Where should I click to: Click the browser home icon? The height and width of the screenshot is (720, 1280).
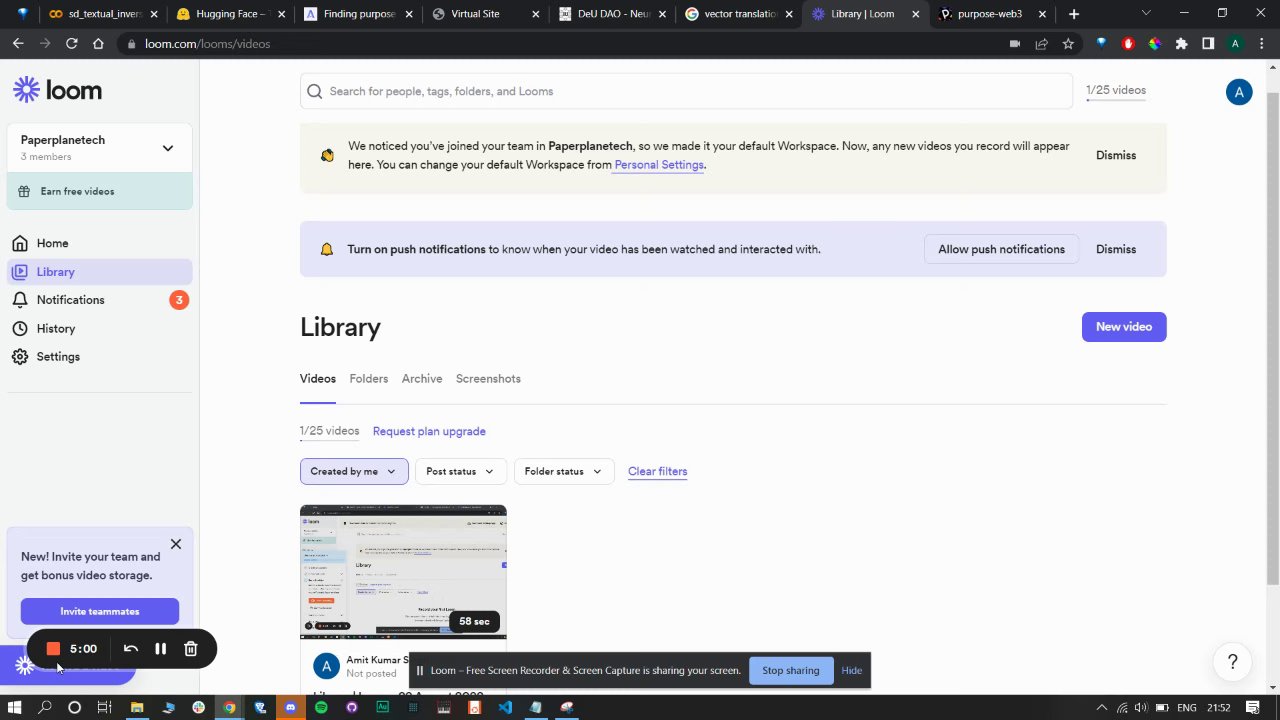(x=98, y=44)
